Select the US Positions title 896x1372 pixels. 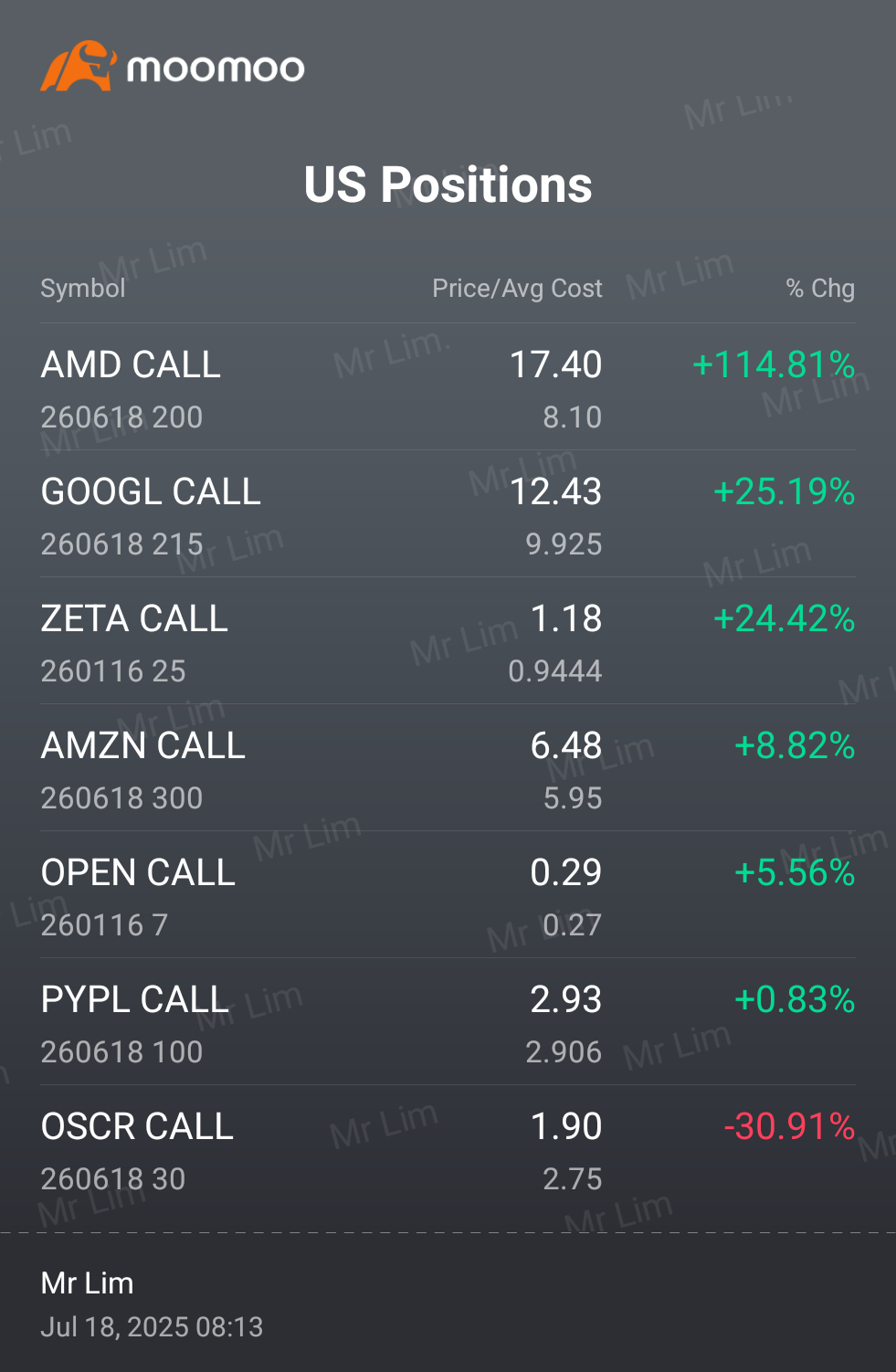(x=448, y=185)
